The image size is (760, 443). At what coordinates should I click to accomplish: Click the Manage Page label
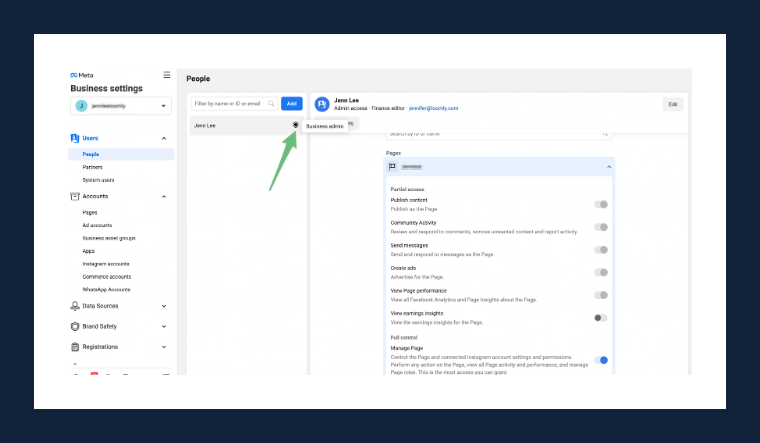point(407,348)
